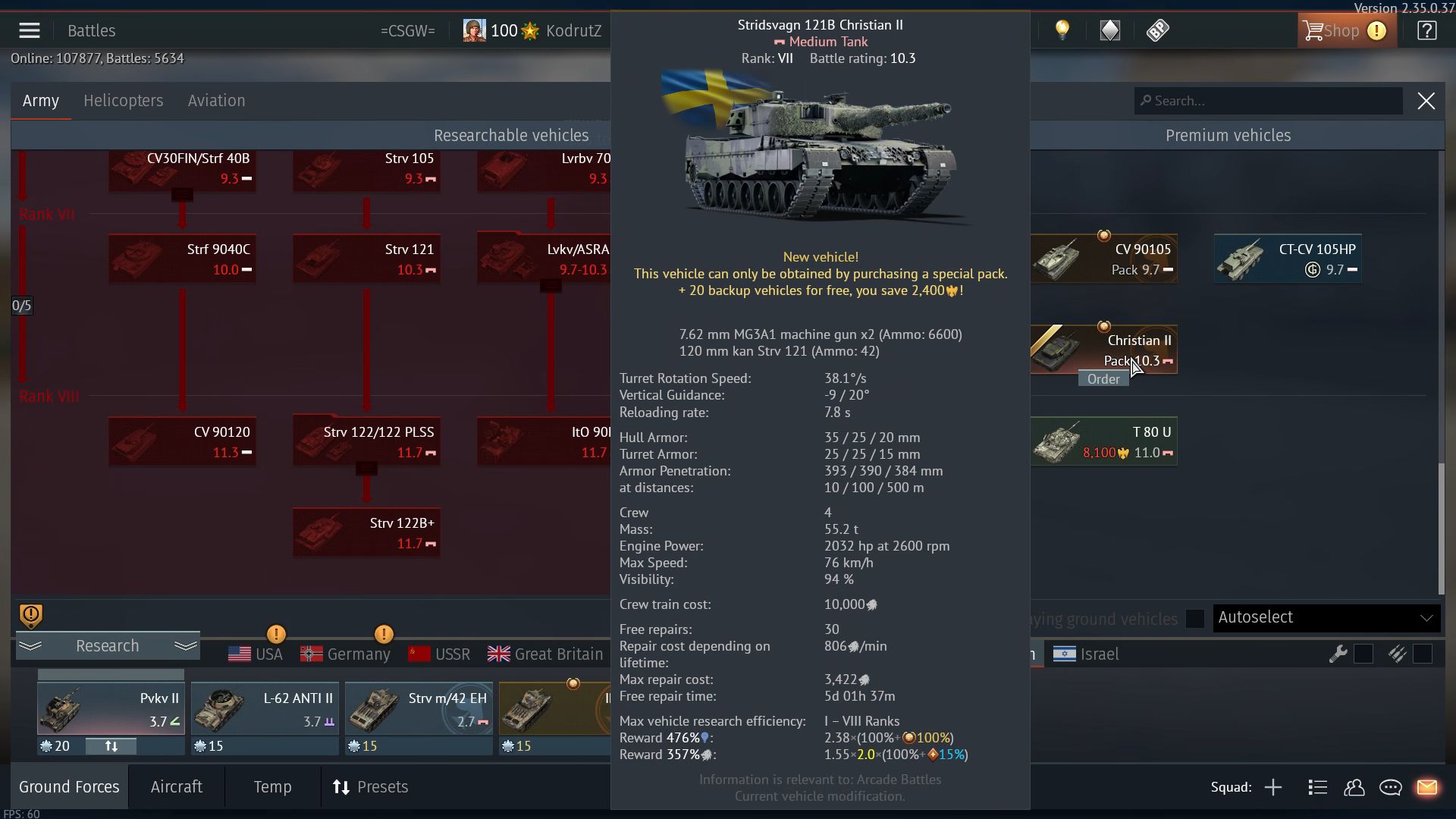Add squad member with plus icon
This screenshot has height=819, width=1456.
(x=1273, y=787)
